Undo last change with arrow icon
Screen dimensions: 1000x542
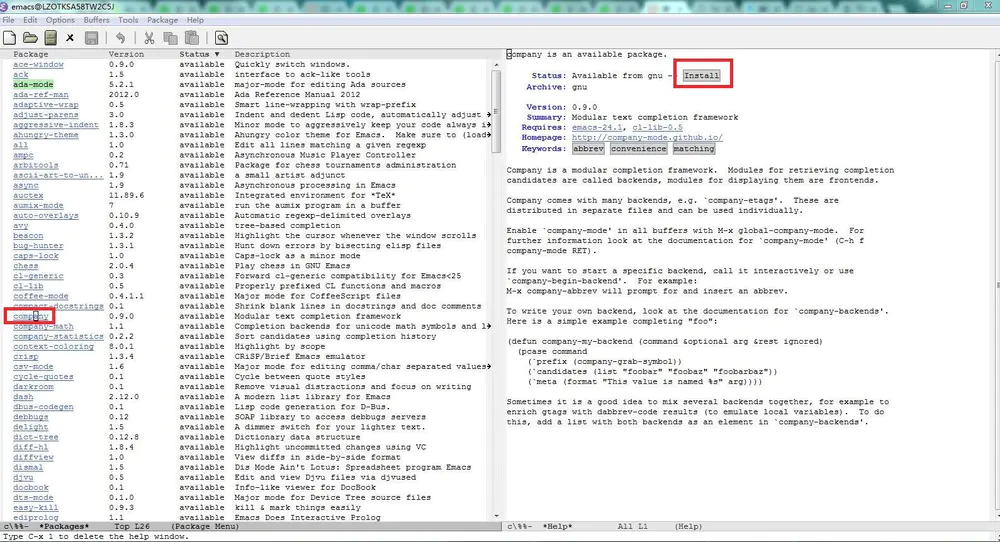[x=121, y=38]
